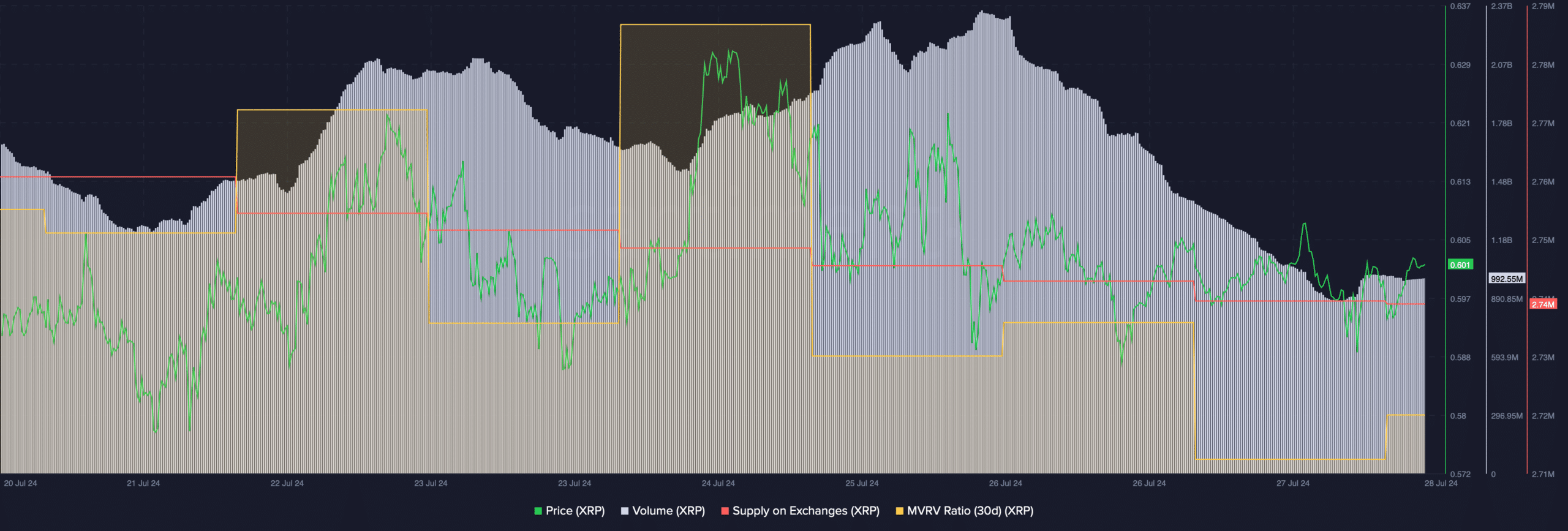Select the 24 Jul 24 date label
The image size is (1568, 531).
tap(718, 483)
